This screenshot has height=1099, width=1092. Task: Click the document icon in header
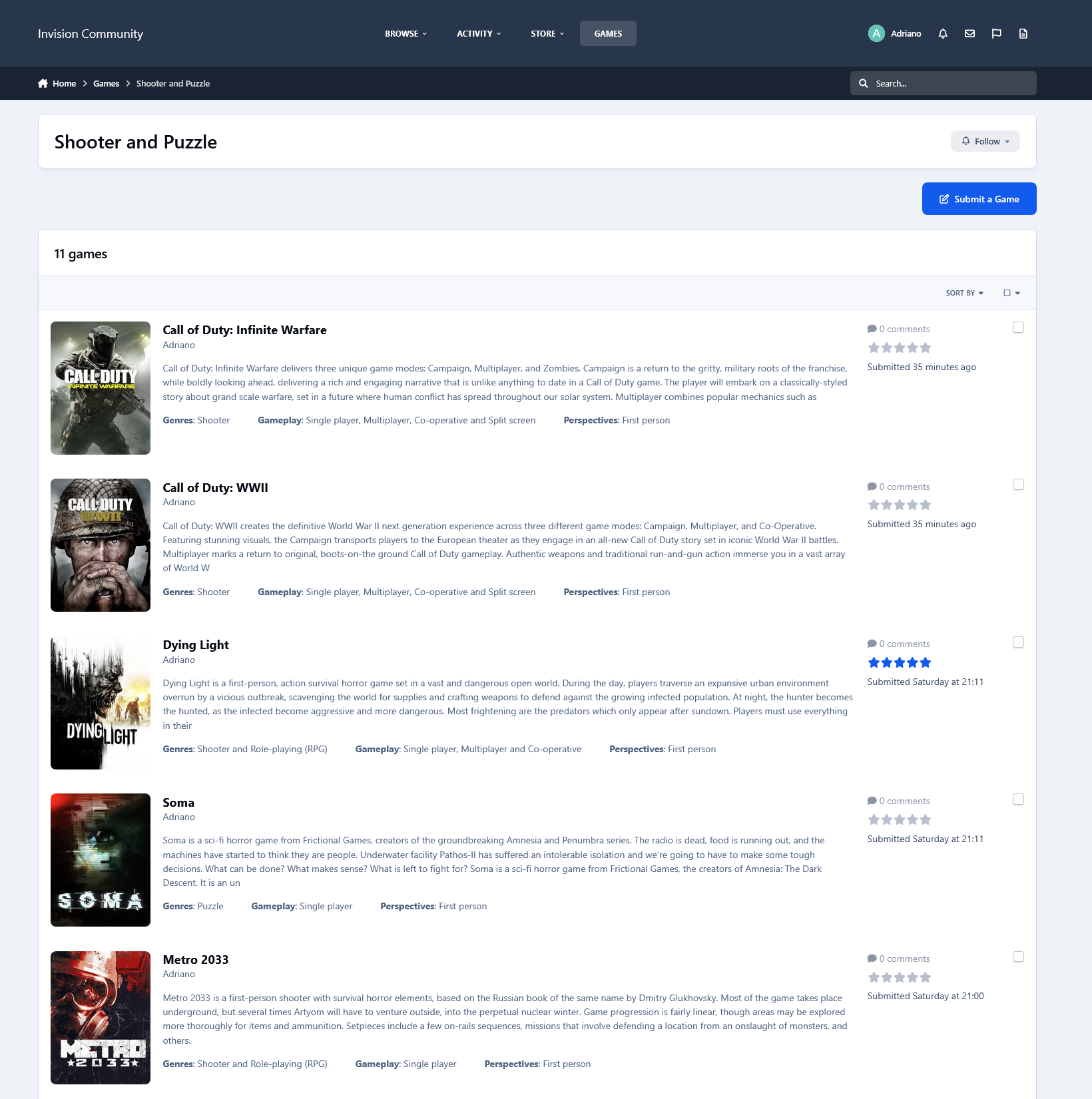(x=1023, y=33)
